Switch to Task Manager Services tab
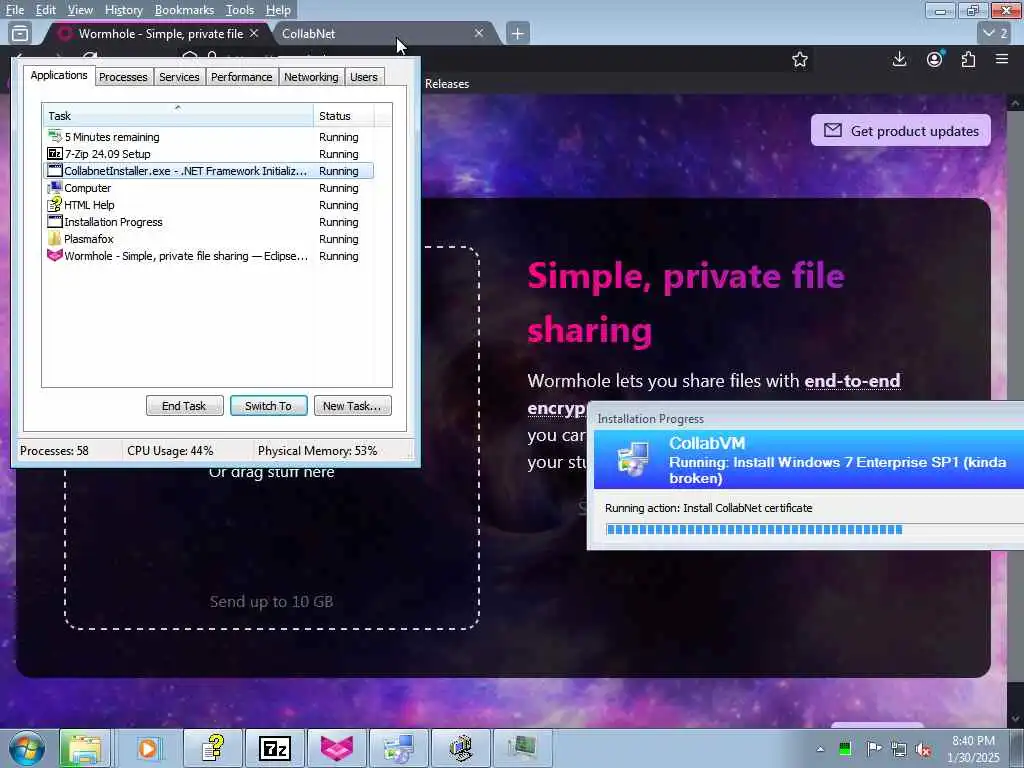Image resolution: width=1024 pixels, height=768 pixels. pos(179,77)
